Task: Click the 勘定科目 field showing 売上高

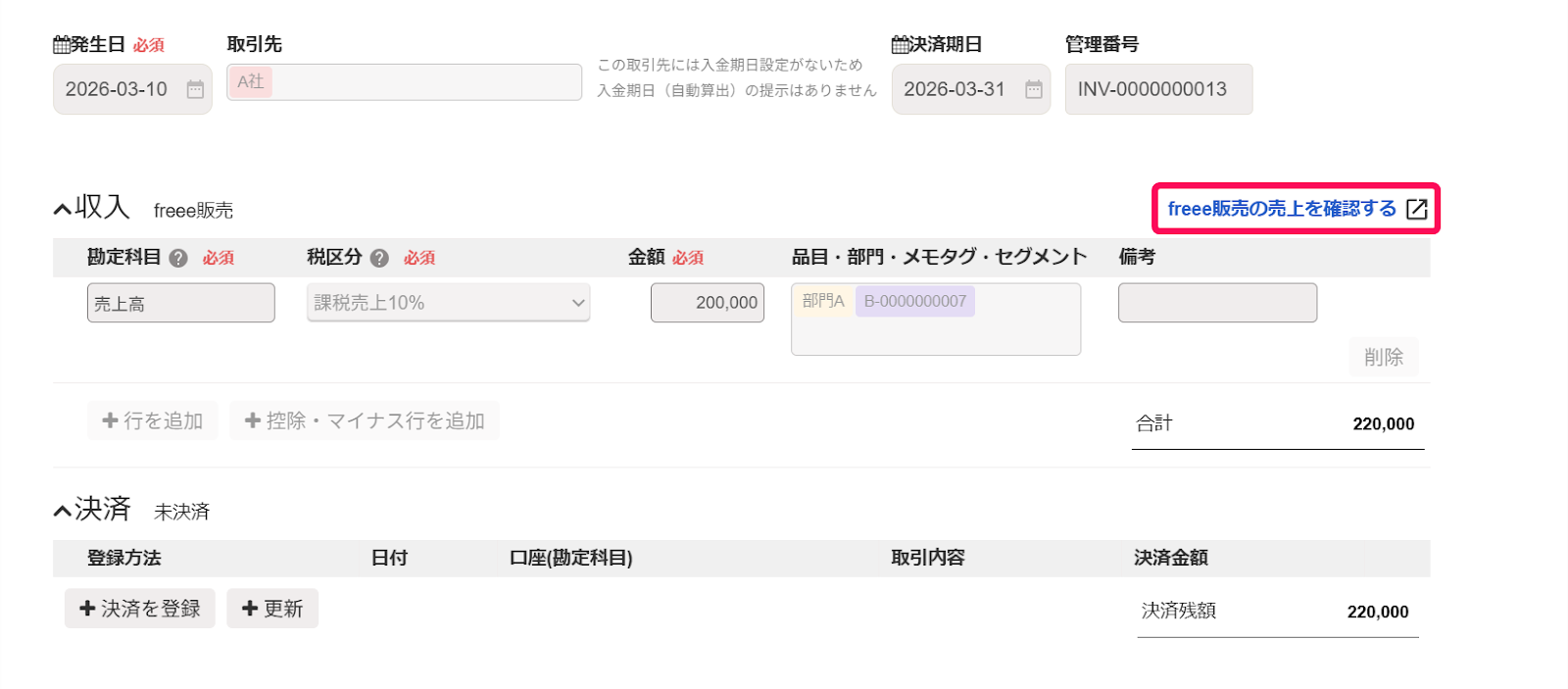Action: [181, 303]
